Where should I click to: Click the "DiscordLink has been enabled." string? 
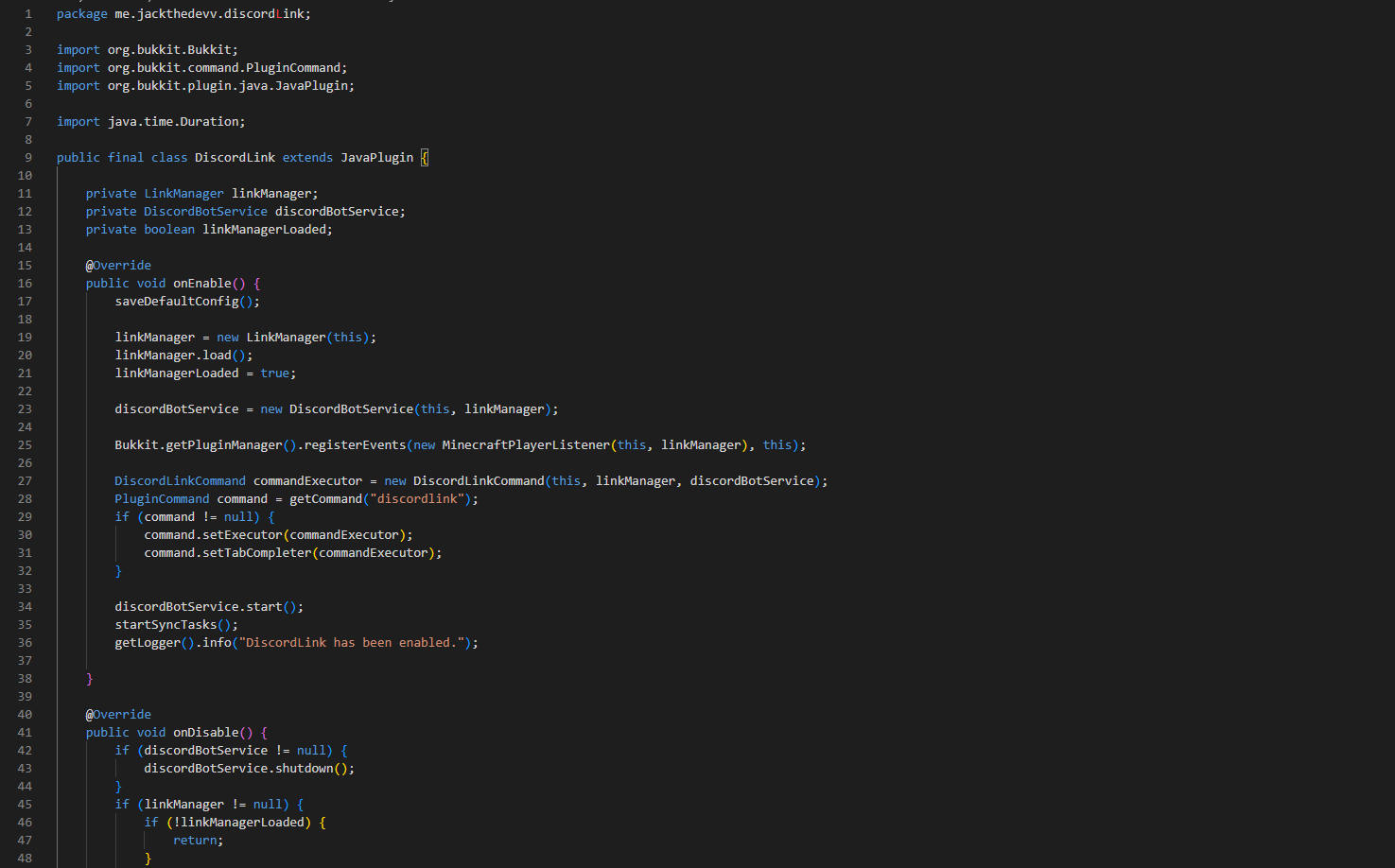pos(351,643)
